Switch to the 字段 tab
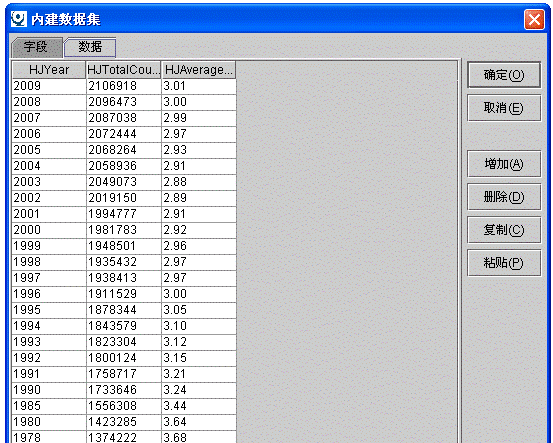 point(36,47)
